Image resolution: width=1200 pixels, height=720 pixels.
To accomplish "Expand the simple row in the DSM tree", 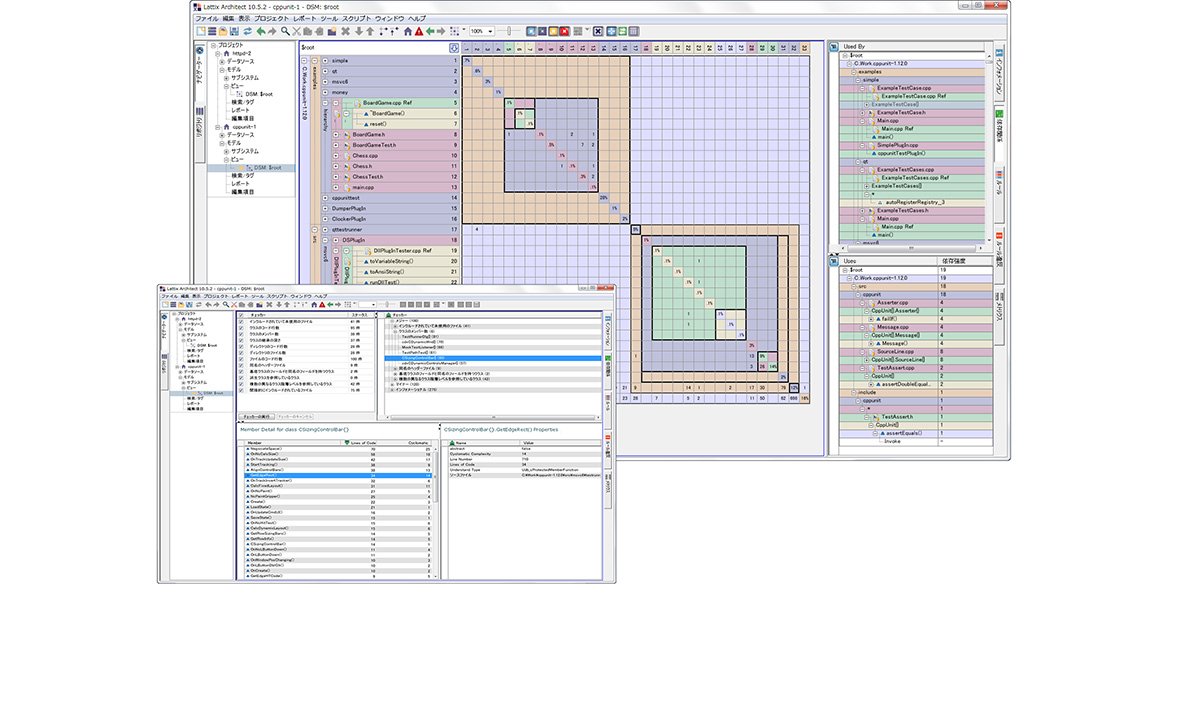I will coord(325,61).
